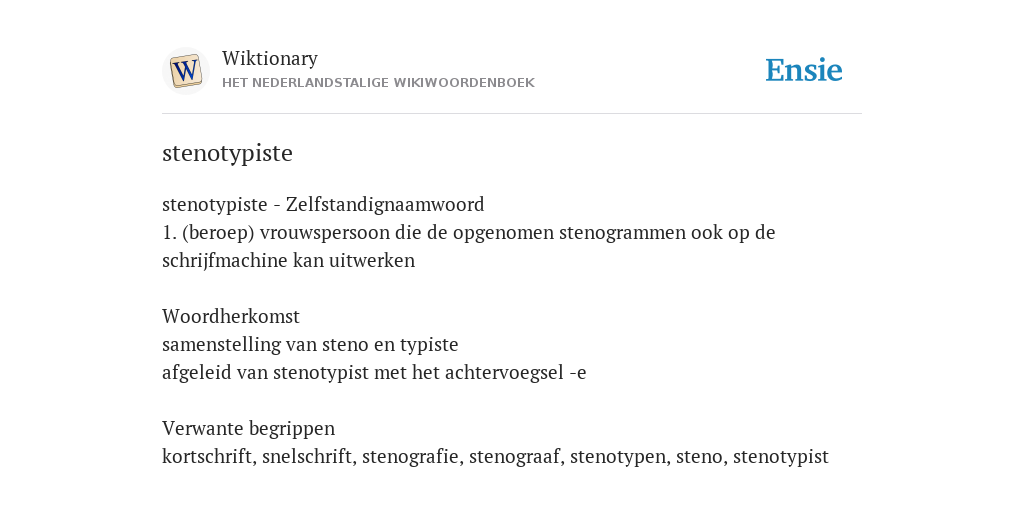Click the horizontal divider below the header
1024x512 pixels.
point(512,114)
